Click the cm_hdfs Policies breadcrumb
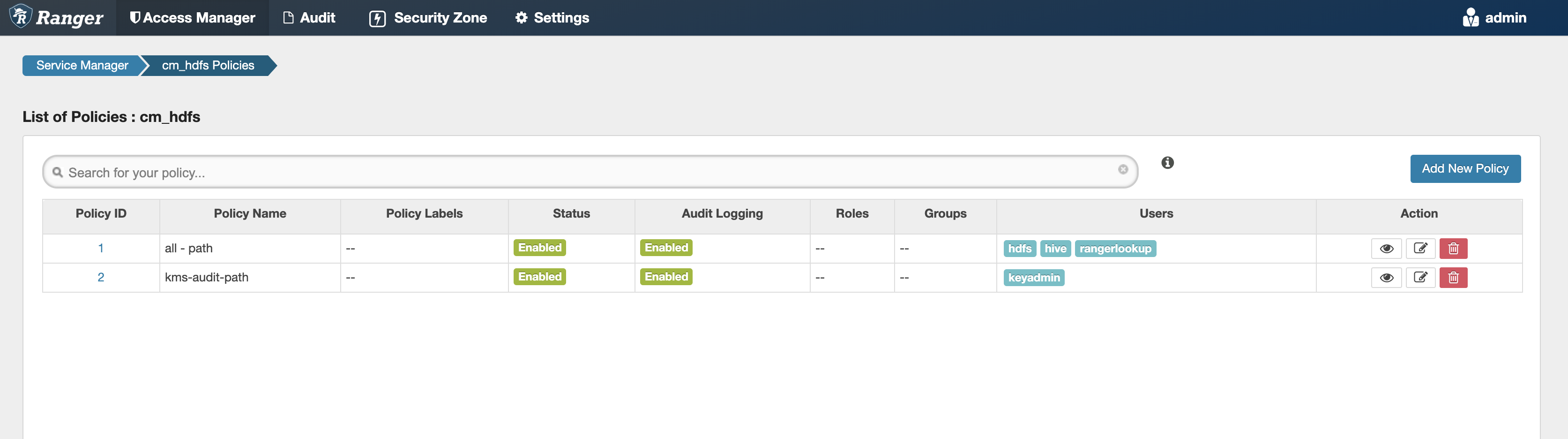Viewport: 1568px width, 439px height. tap(208, 66)
